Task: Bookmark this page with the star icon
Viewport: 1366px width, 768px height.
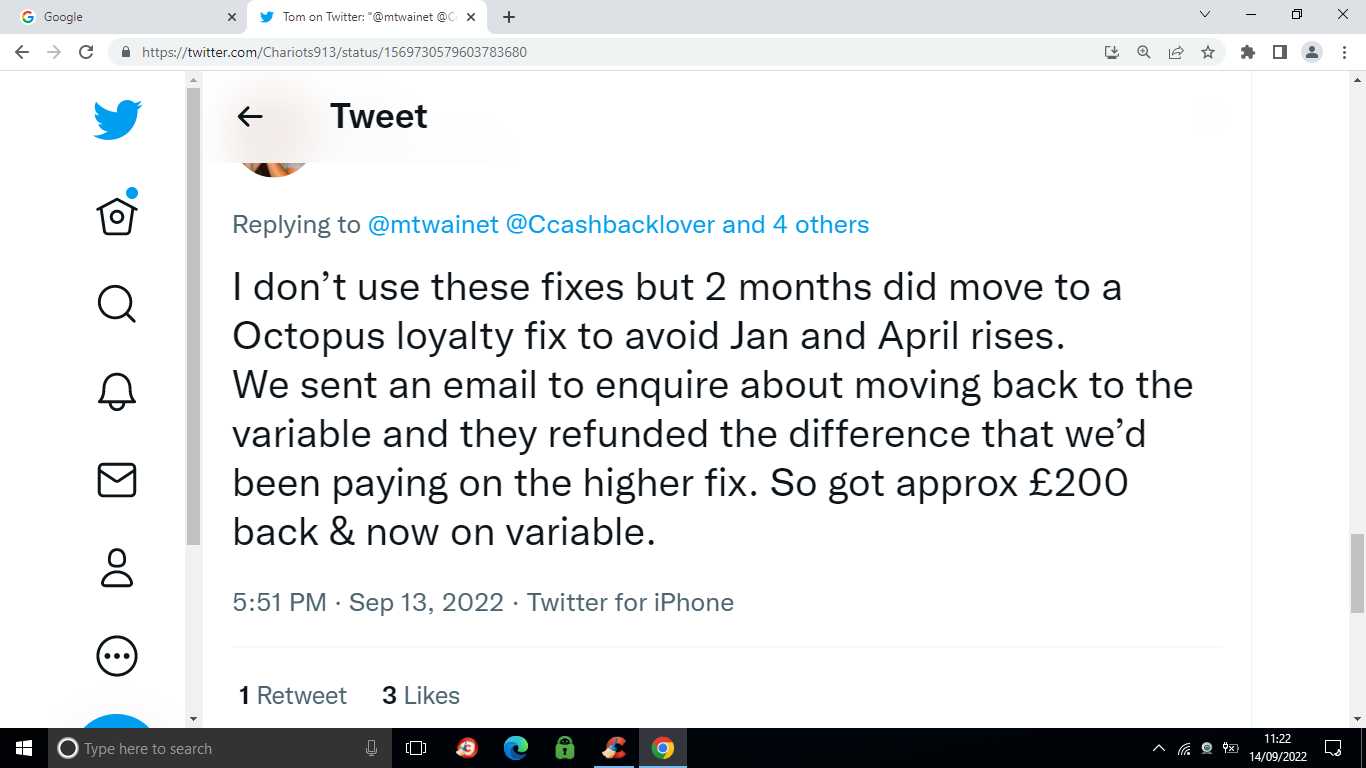Action: 1208,52
